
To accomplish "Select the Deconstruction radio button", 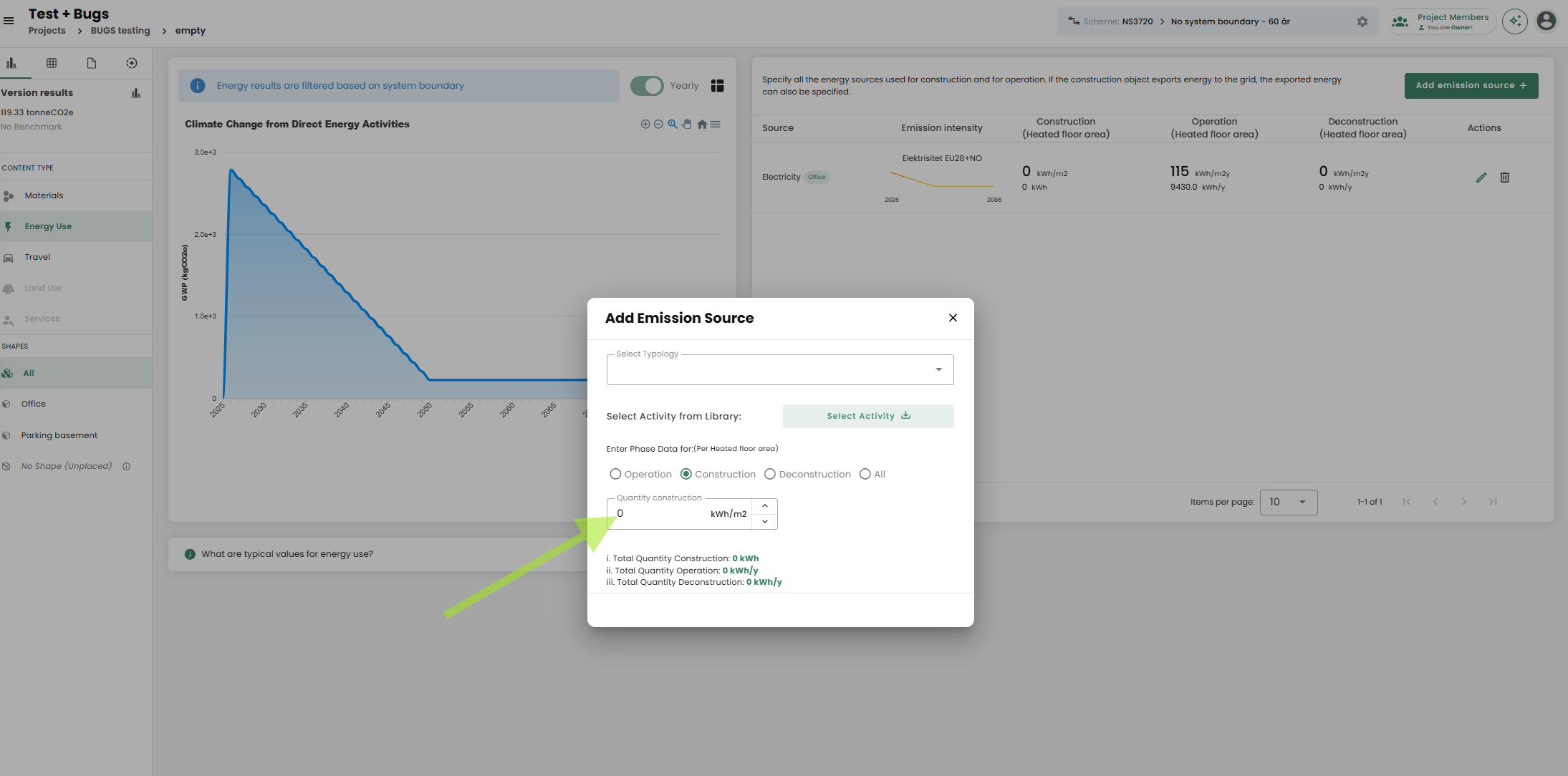I will click(x=770, y=474).
